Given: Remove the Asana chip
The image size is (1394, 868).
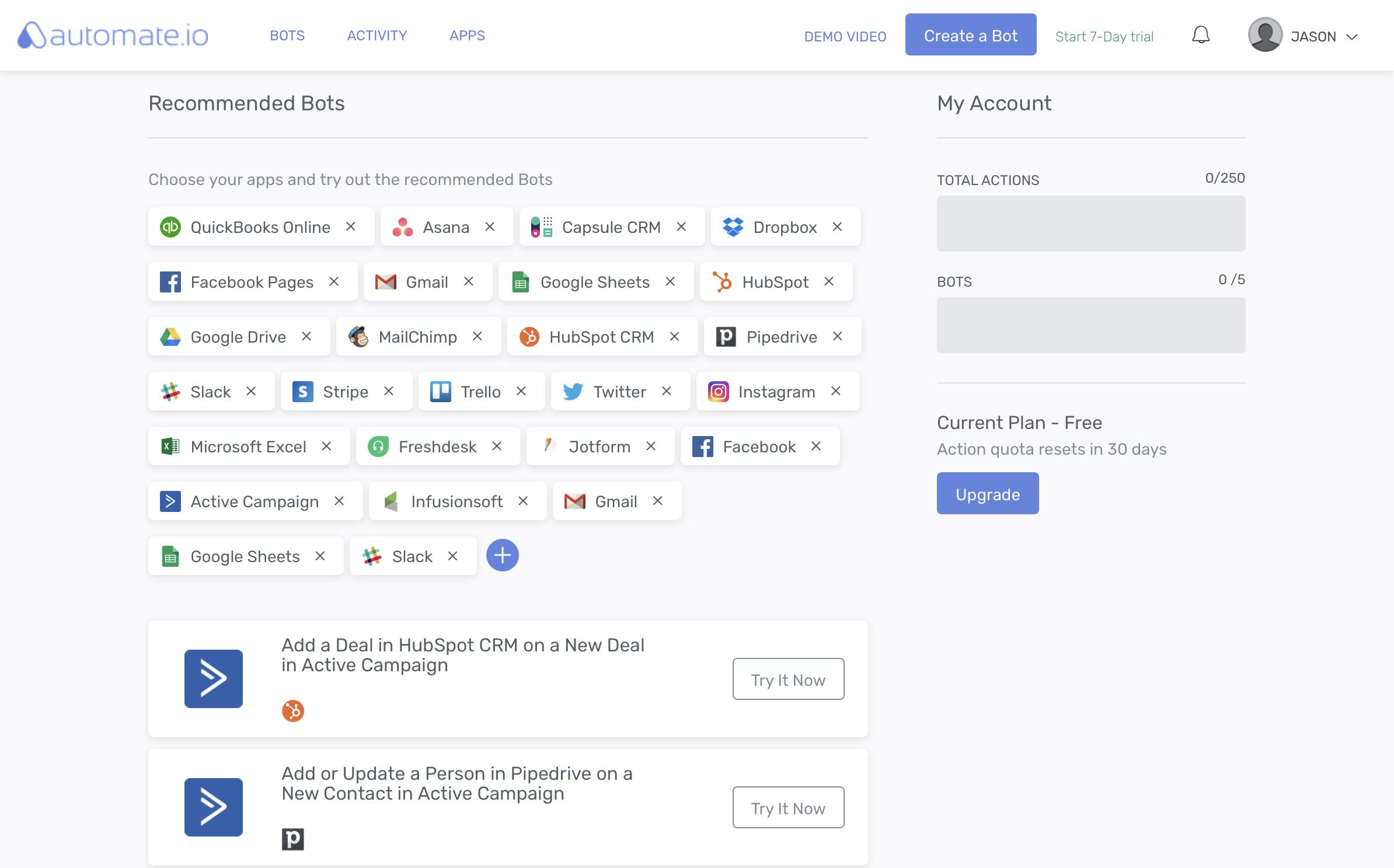Looking at the screenshot, I should coord(490,226).
